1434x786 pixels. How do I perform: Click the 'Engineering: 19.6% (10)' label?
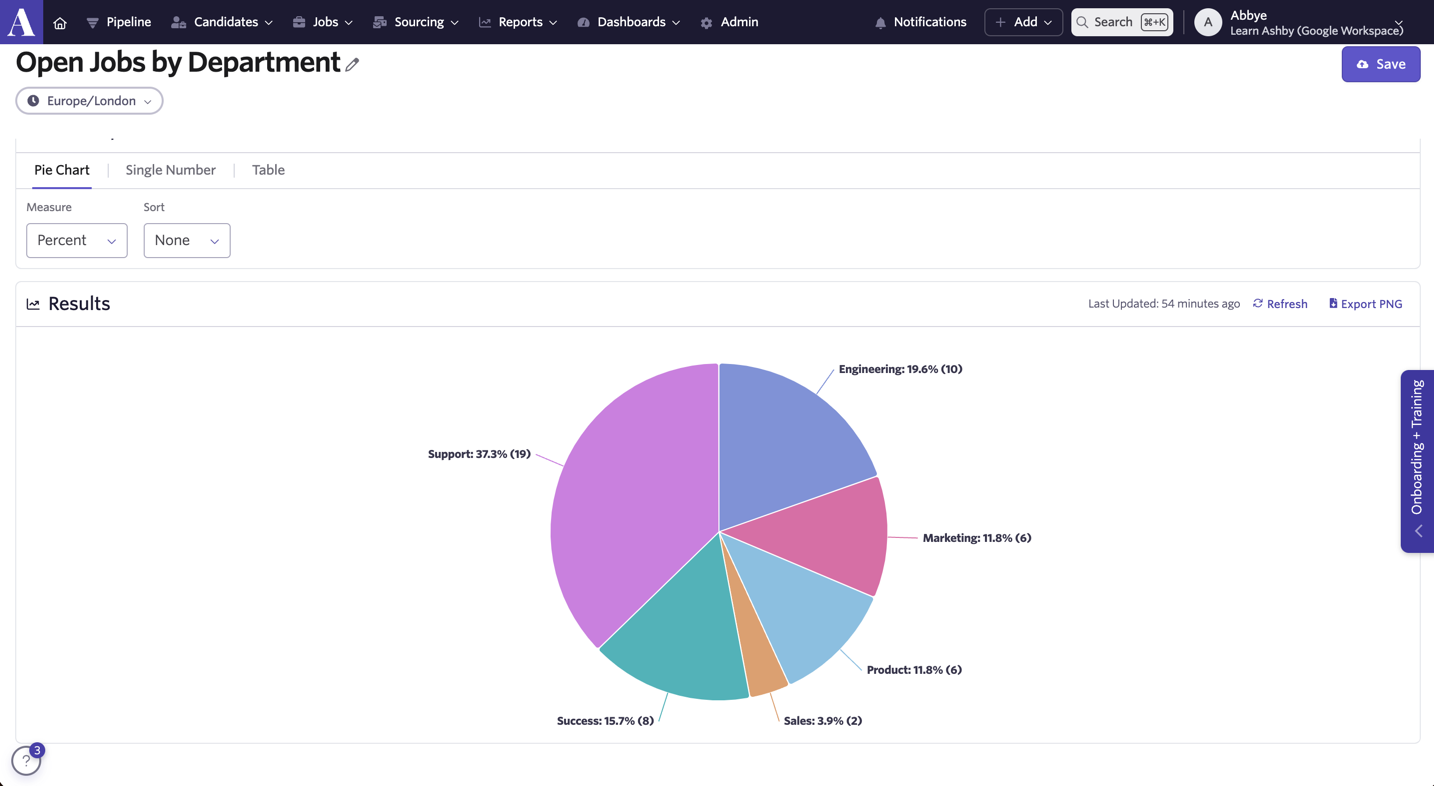coord(900,369)
